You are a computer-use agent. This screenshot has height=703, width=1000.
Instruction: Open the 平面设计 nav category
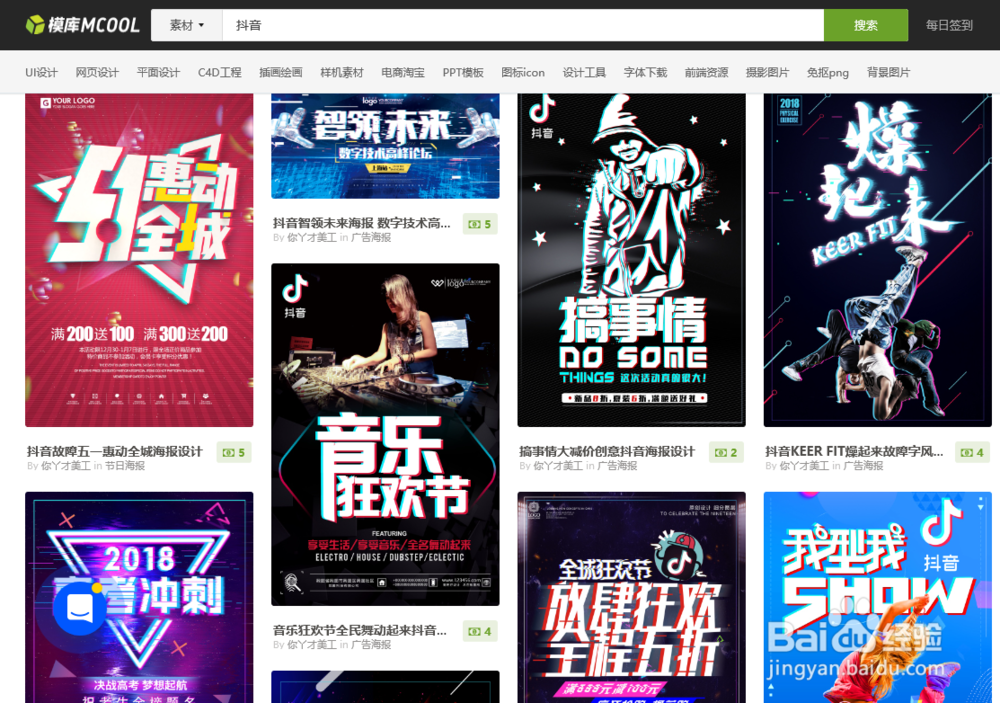(157, 72)
